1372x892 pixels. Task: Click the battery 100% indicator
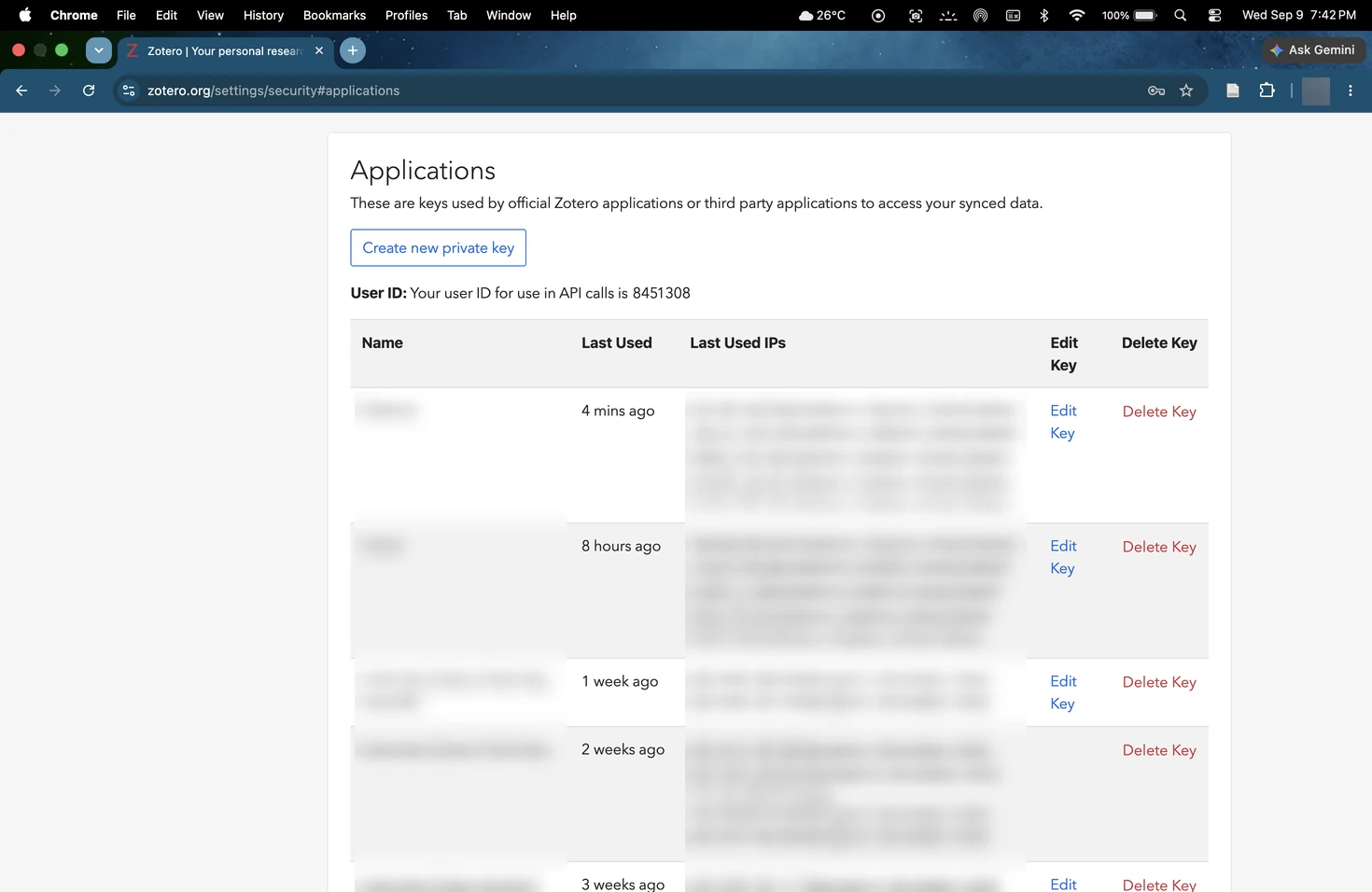click(x=1129, y=15)
